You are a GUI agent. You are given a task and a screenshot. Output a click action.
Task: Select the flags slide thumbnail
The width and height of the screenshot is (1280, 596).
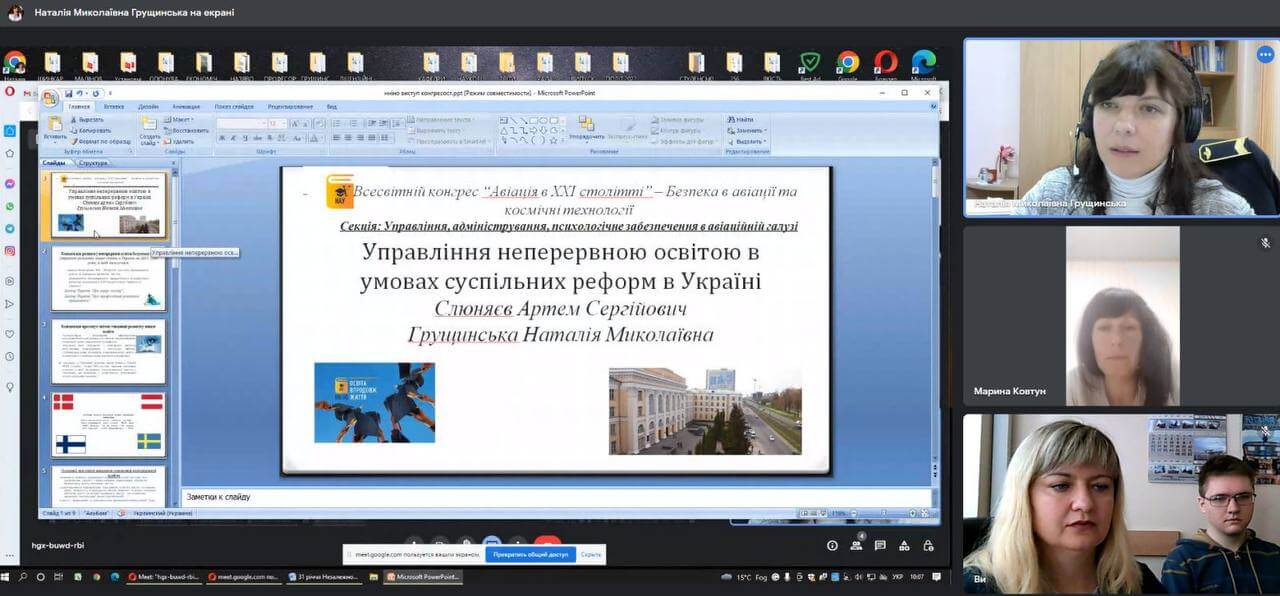tap(108, 424)
